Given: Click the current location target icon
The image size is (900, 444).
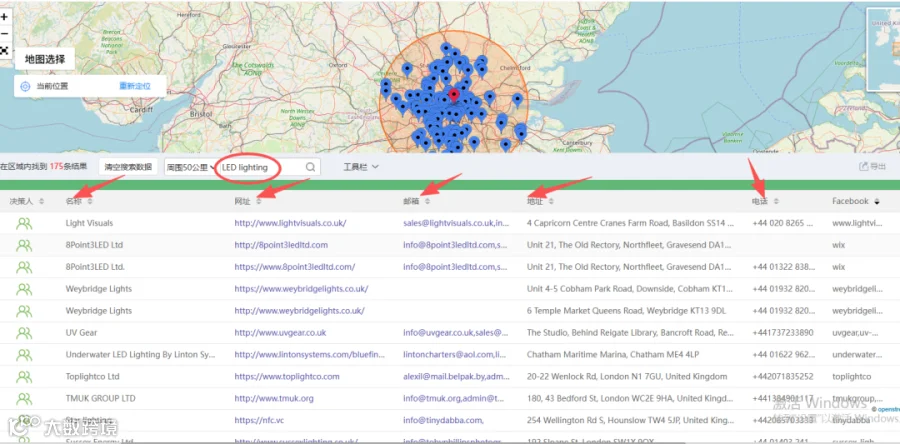Looking at the screenshot, I should 25,86.
